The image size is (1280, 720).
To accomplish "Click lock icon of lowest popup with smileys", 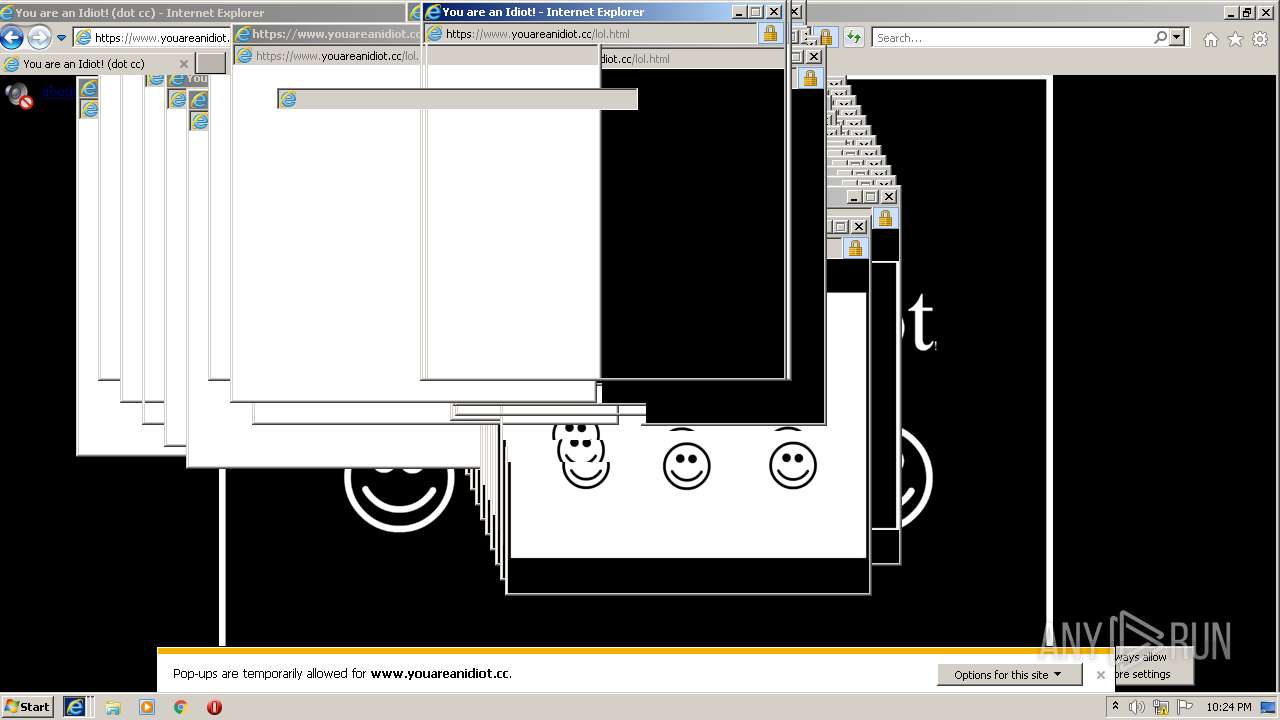I will coord(855,248).
